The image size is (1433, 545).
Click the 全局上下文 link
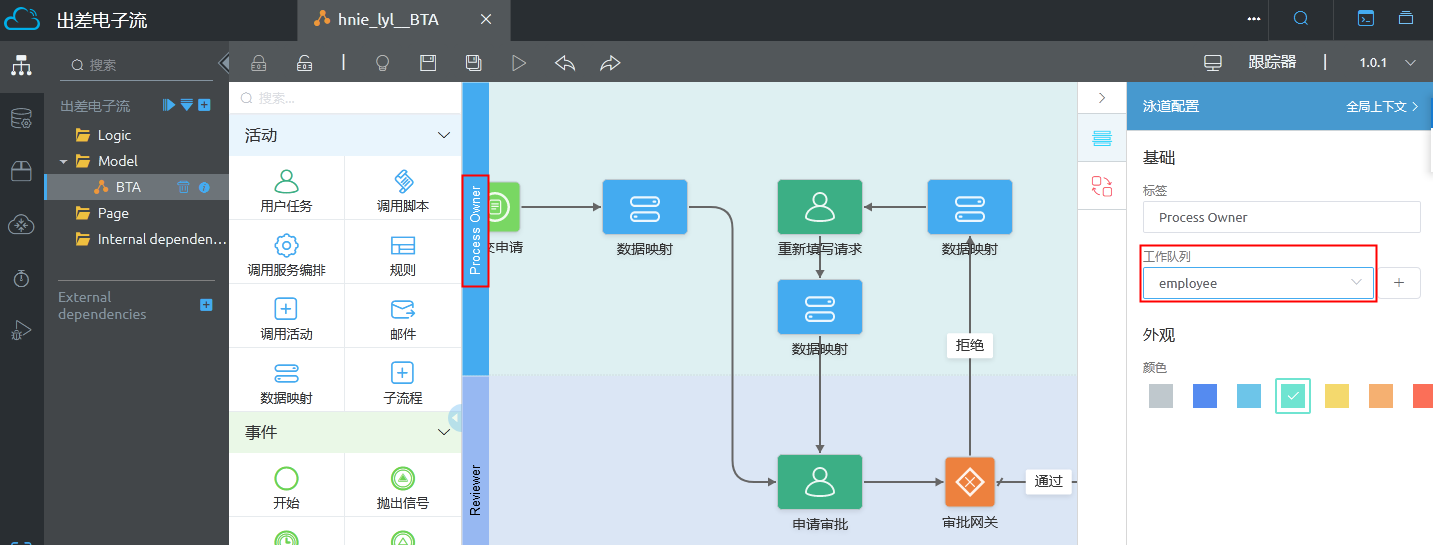point(1382,106)
